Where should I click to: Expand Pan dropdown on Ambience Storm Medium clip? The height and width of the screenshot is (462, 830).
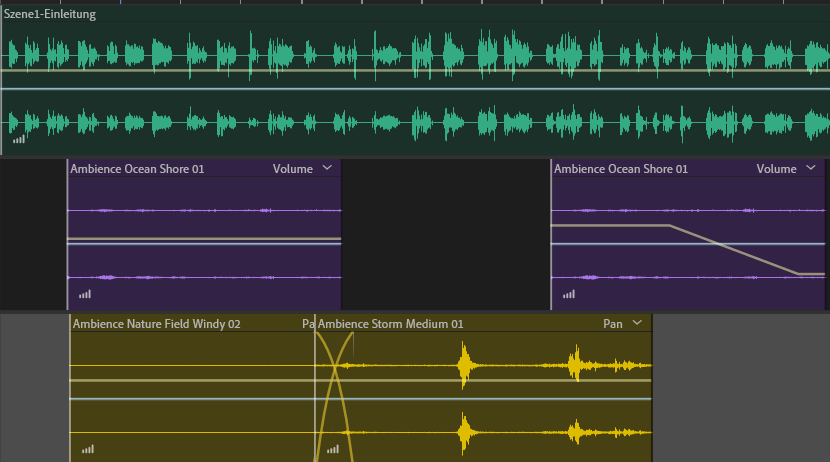637,324
